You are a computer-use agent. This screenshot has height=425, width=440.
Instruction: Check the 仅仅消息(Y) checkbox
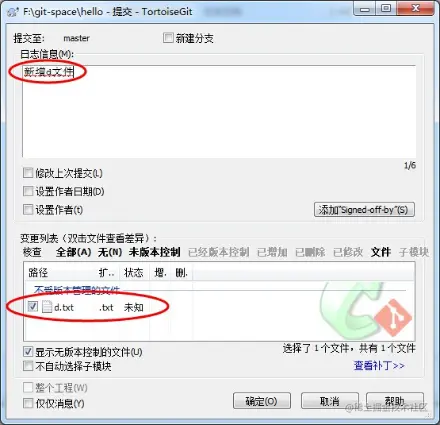coord(28,403)
